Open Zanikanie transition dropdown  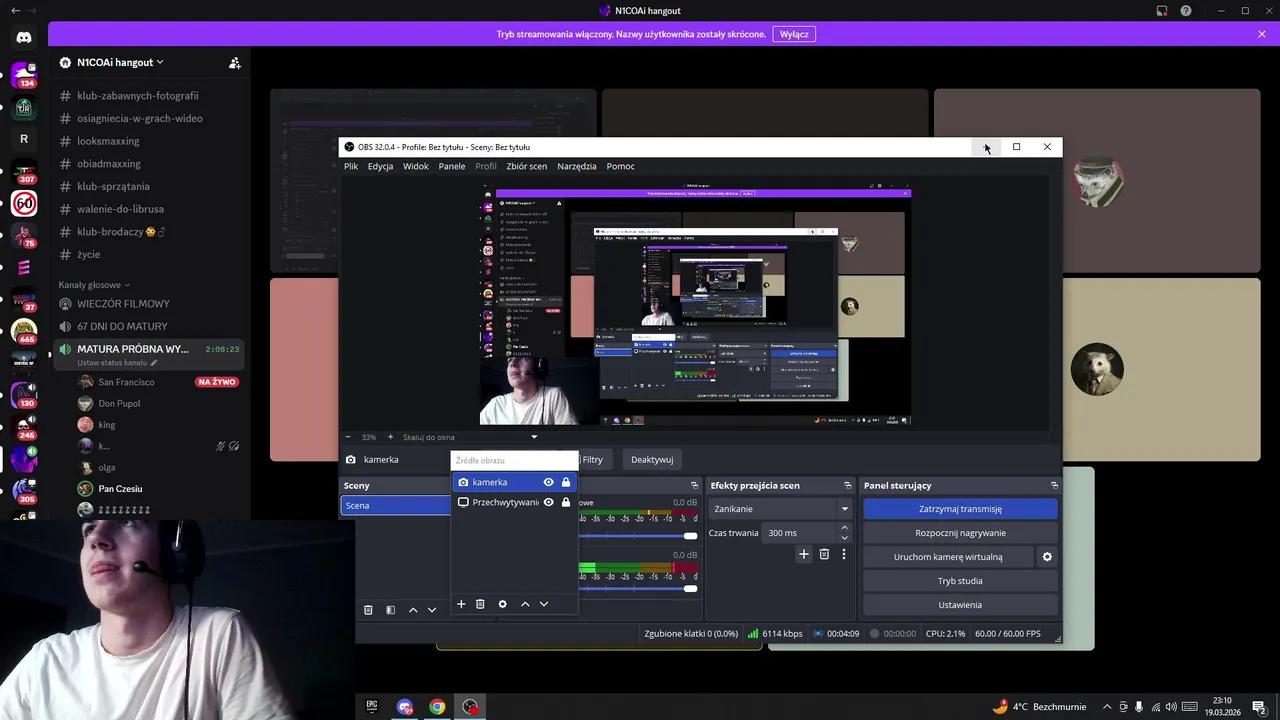click(x=781, y=509)
